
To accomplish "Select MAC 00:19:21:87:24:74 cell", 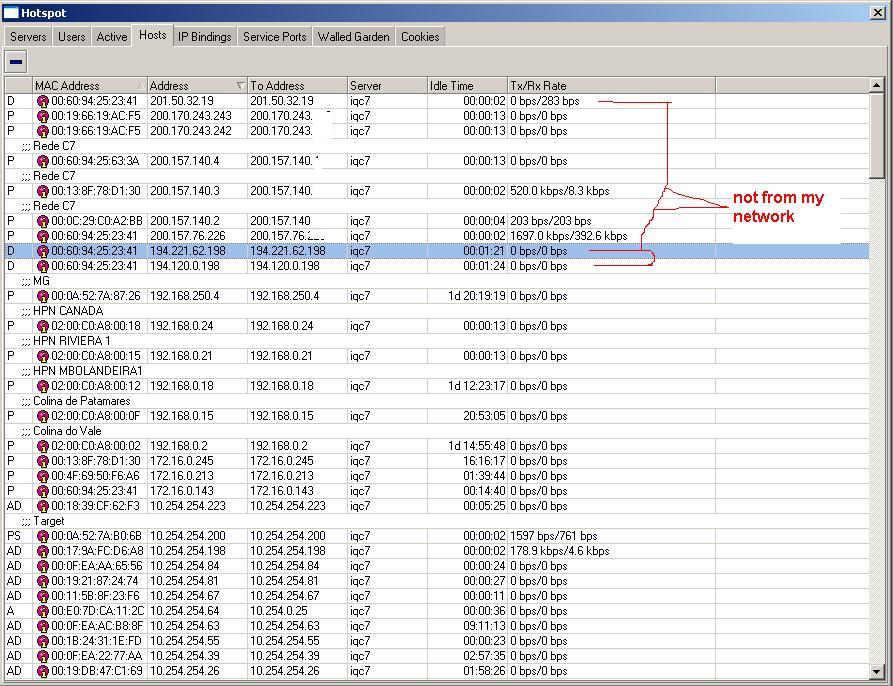I will [90, 581].
